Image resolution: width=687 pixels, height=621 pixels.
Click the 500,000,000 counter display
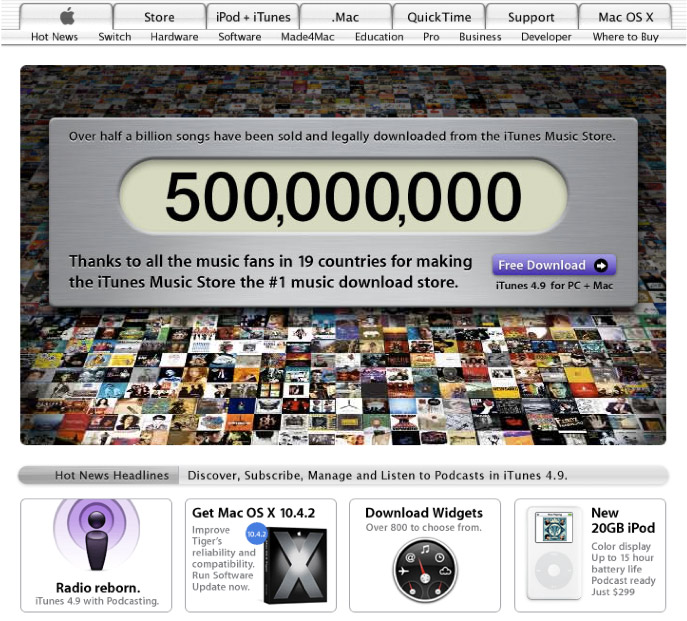344,196
